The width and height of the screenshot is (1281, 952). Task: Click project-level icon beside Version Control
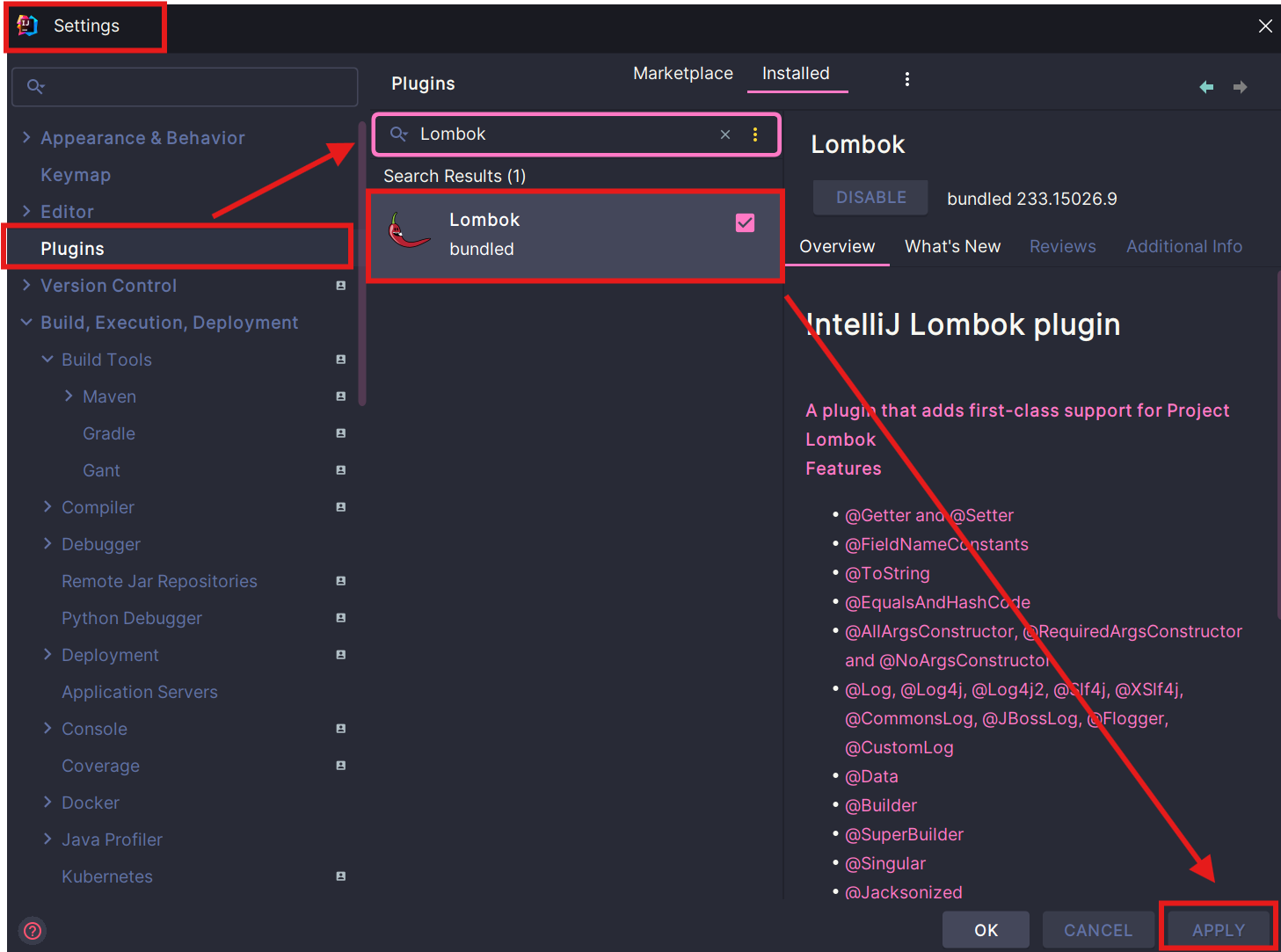click(340, 286)
